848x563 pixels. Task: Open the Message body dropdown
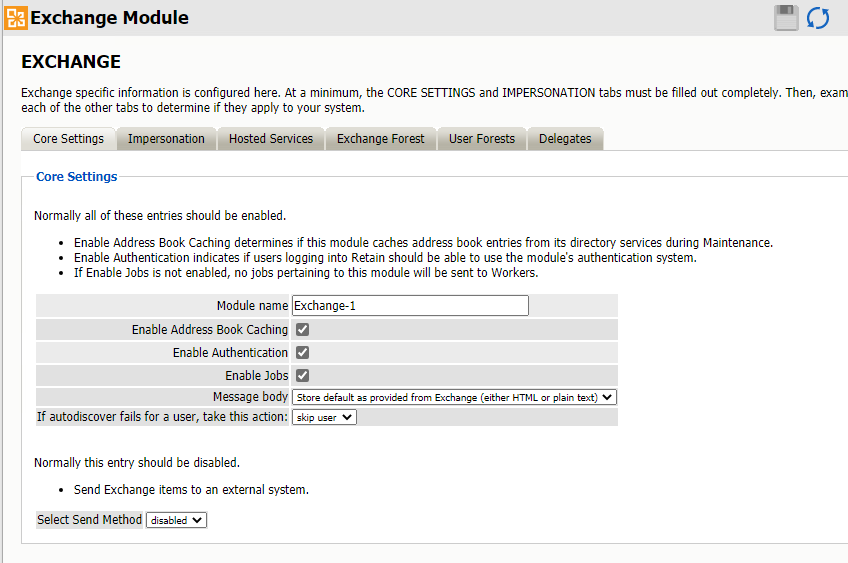[x=454, y=397]
